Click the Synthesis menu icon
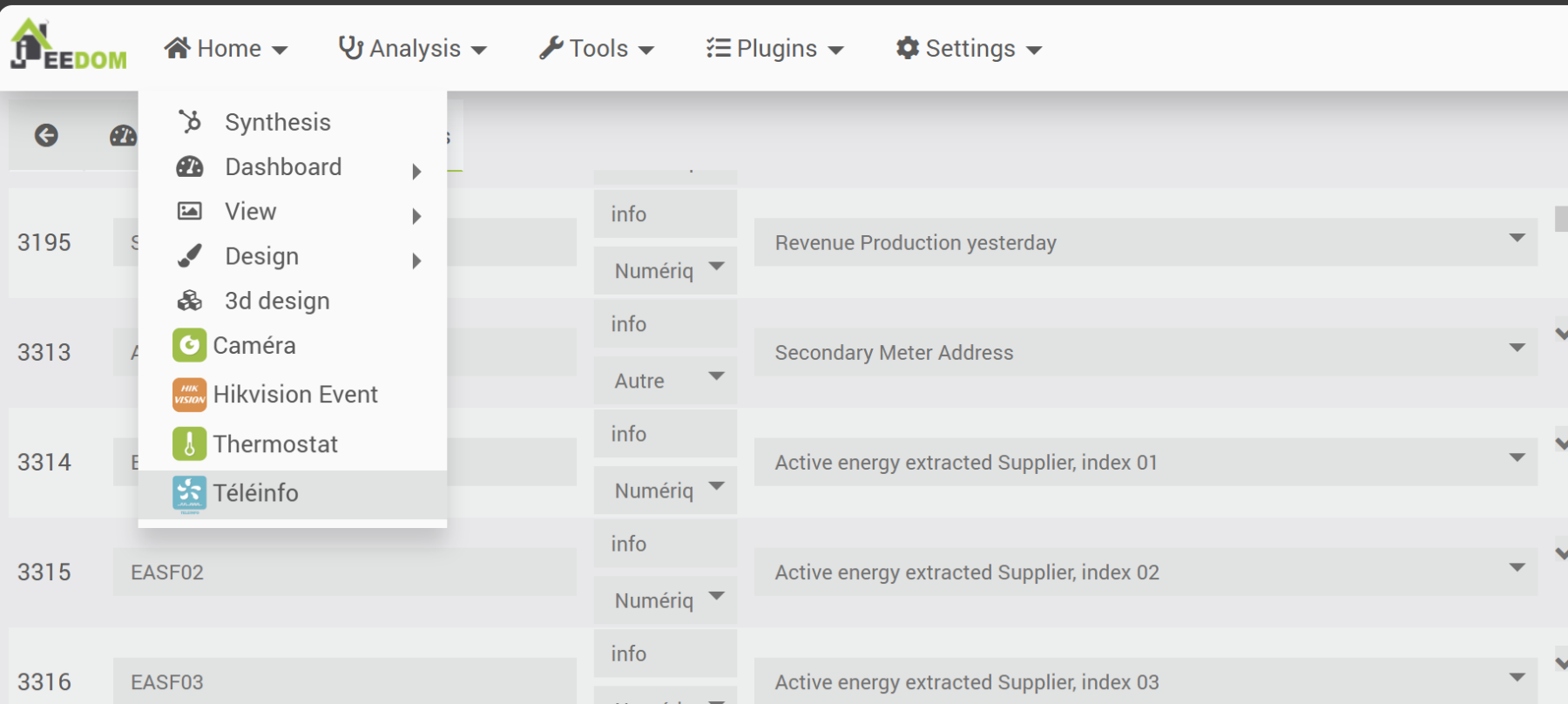This screenshot has height=704, width=1568. (190, 122)
